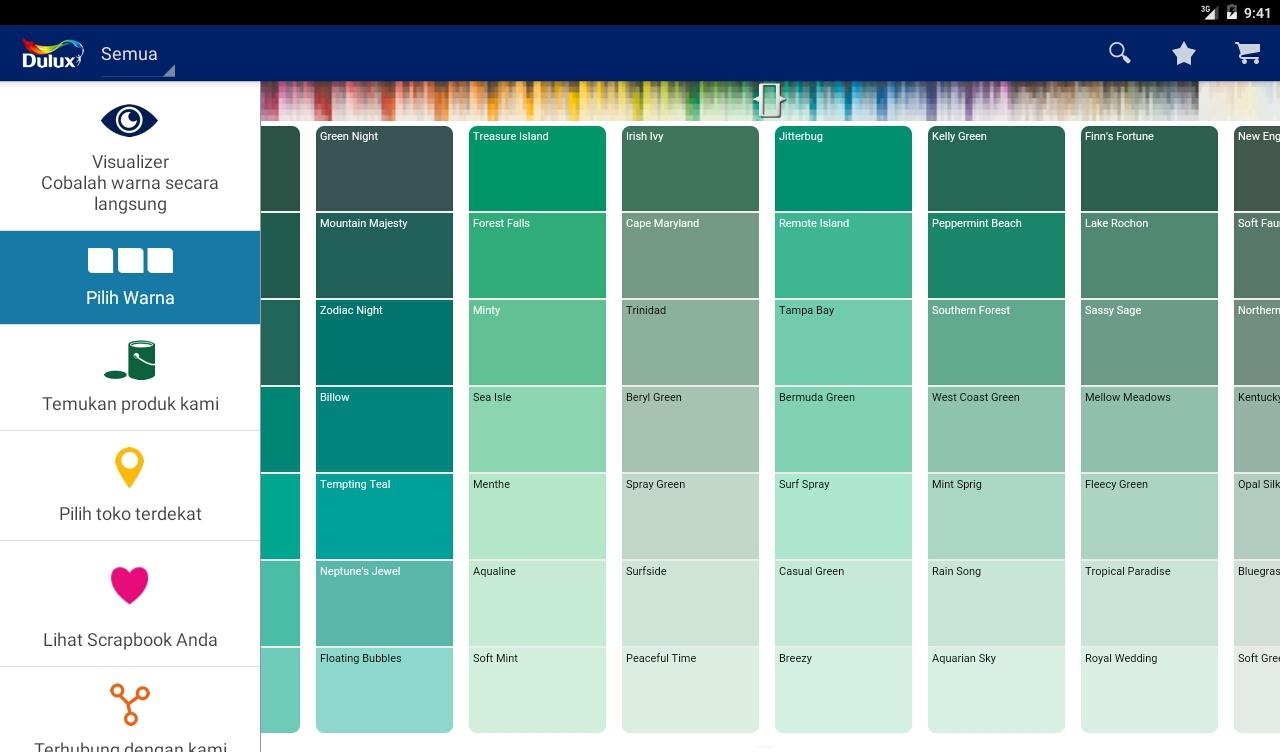Open search with the magnifier icon
Screen dimensions: 1280x752
pos(1120,53)
